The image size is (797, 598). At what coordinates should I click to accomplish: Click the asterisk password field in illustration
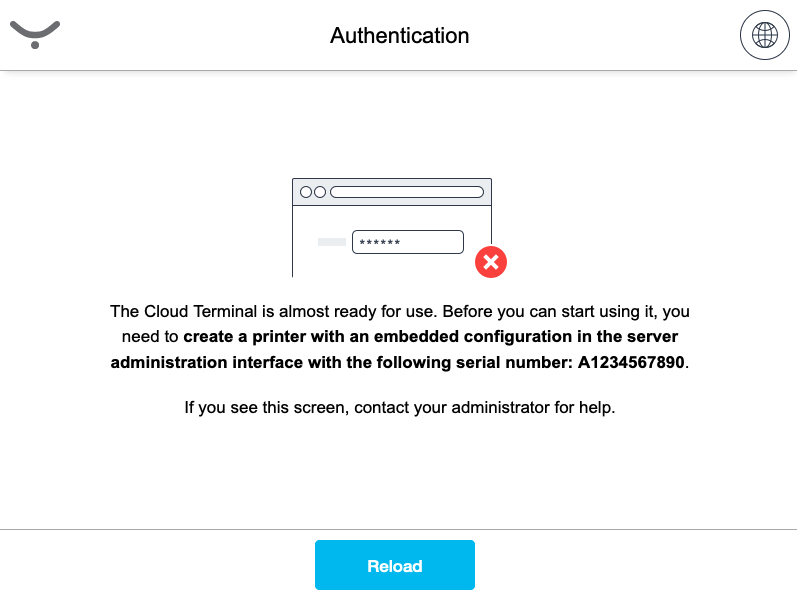(408, 242)
